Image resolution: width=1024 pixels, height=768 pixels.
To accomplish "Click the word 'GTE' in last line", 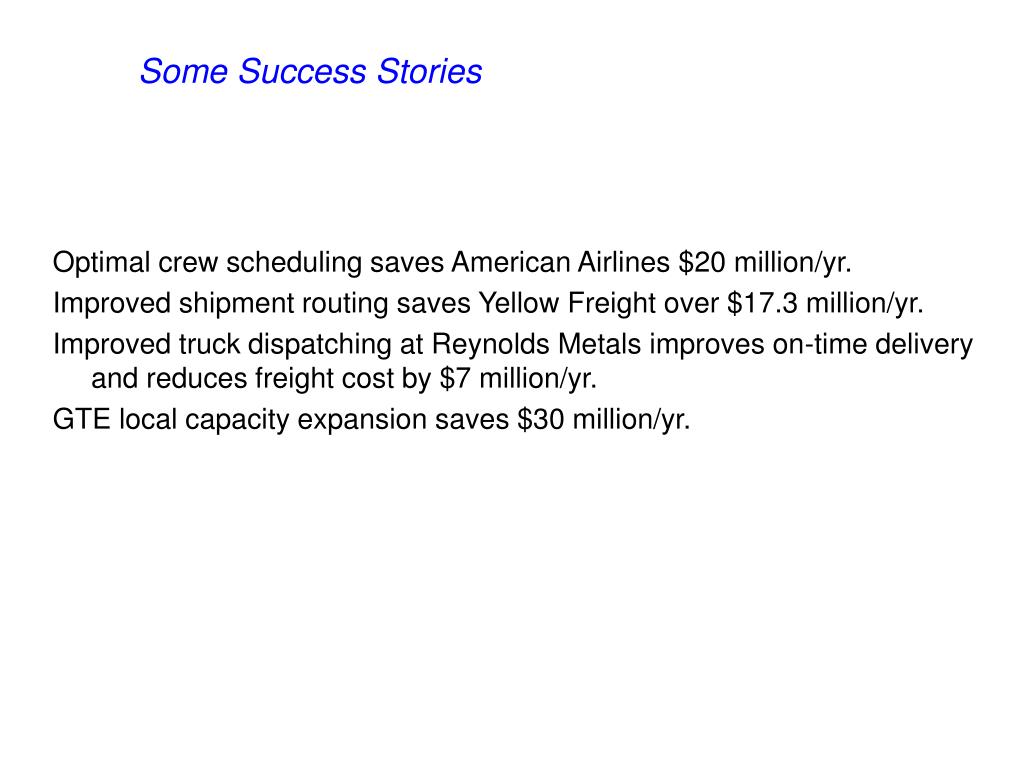I will point(82,419).
